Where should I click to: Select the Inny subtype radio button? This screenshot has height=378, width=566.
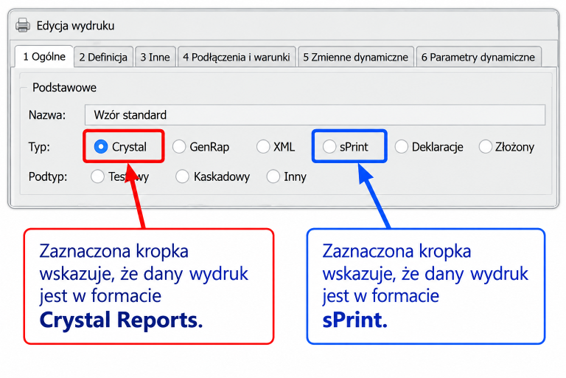click(x=273, y=177)
